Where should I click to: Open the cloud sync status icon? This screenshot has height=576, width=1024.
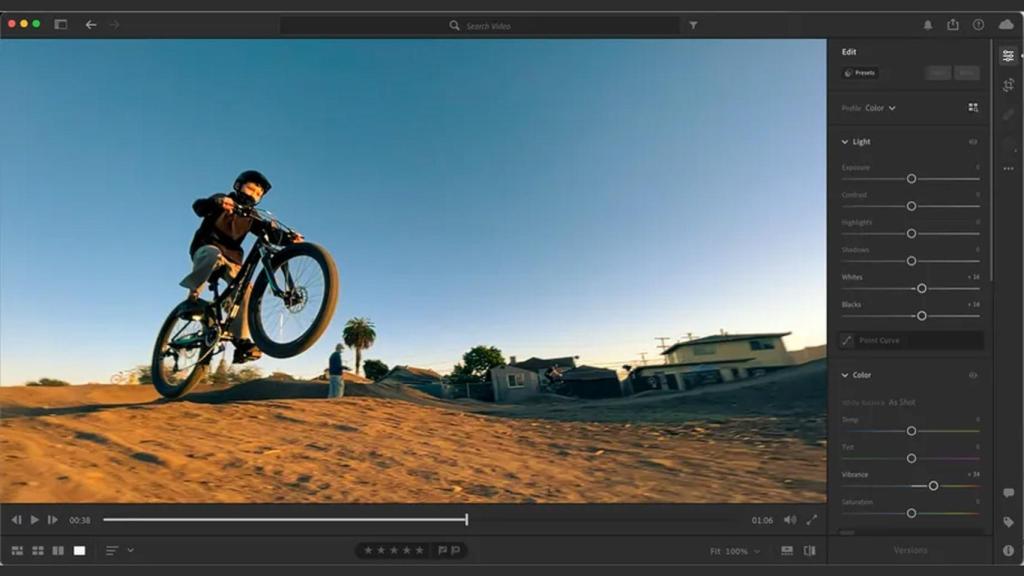coord(1006,25)
